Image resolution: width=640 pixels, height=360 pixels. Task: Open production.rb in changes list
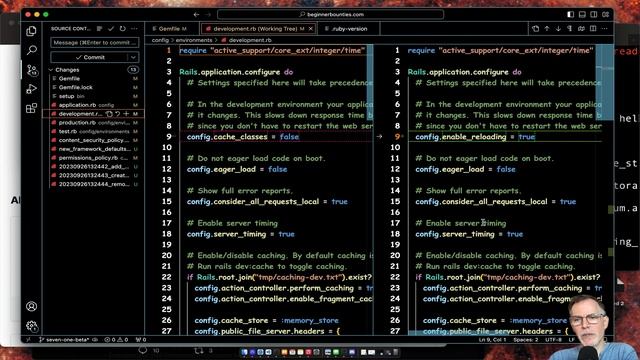(93, 122)
